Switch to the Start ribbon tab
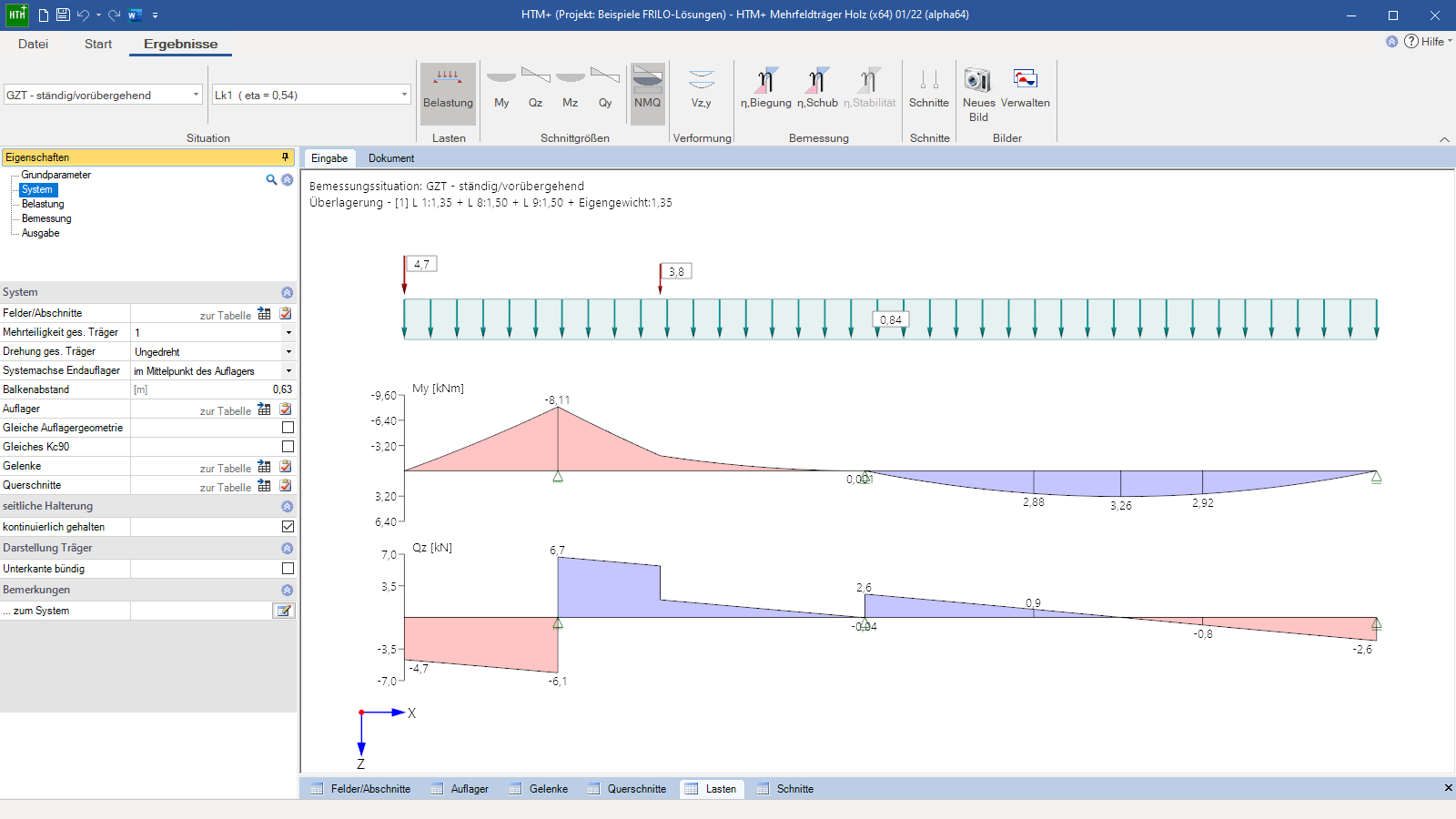 coord(98,44)
